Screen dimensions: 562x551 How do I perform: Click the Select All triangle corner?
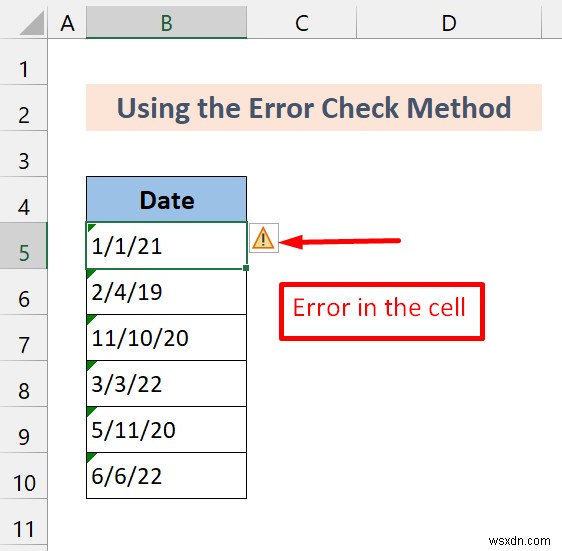pyautogui.click(x=32, y=23)
